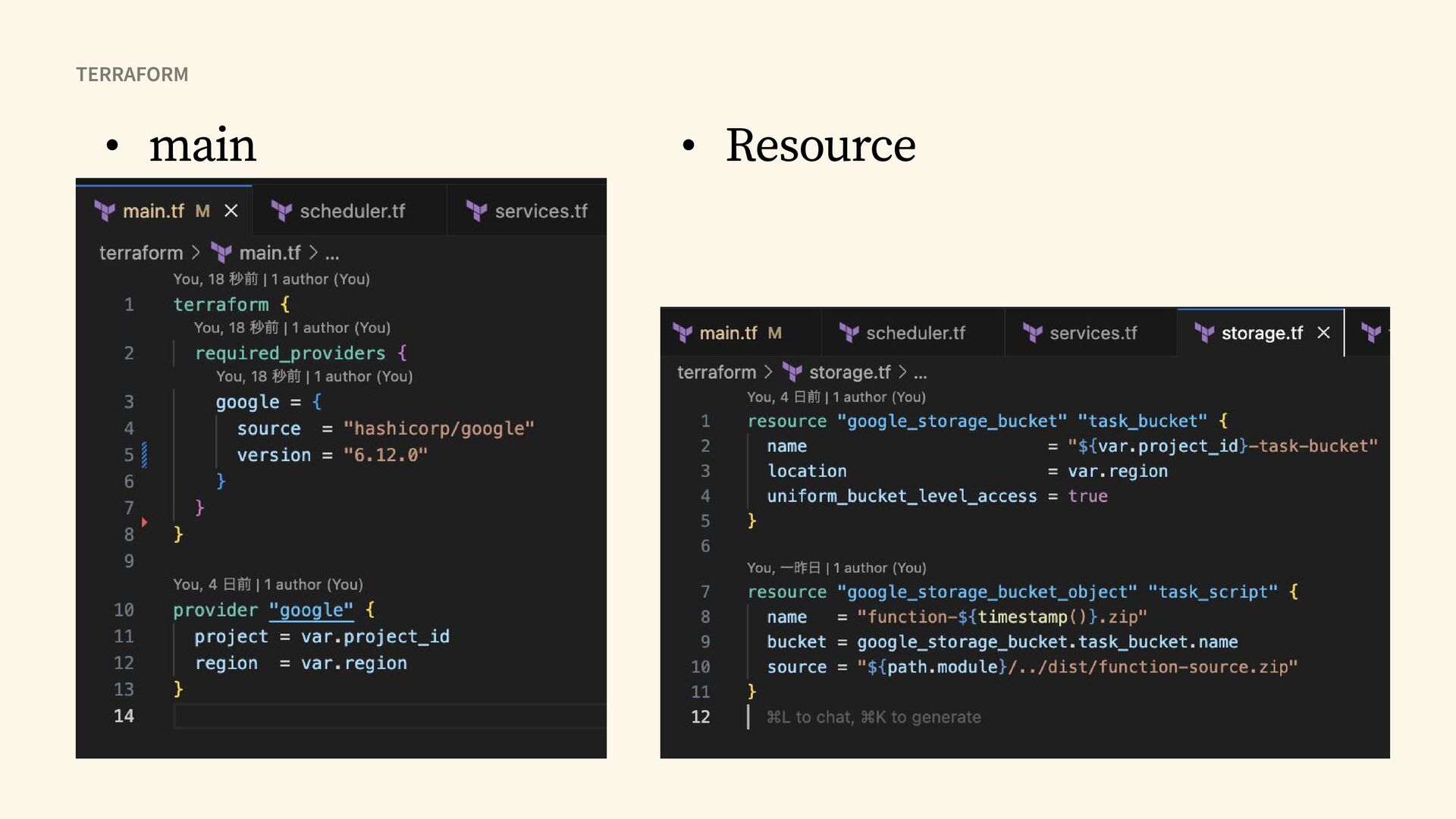Close storage.tf tab
The height and width of the screenshot is (819, 1456).
click(x=1323, y=333)
